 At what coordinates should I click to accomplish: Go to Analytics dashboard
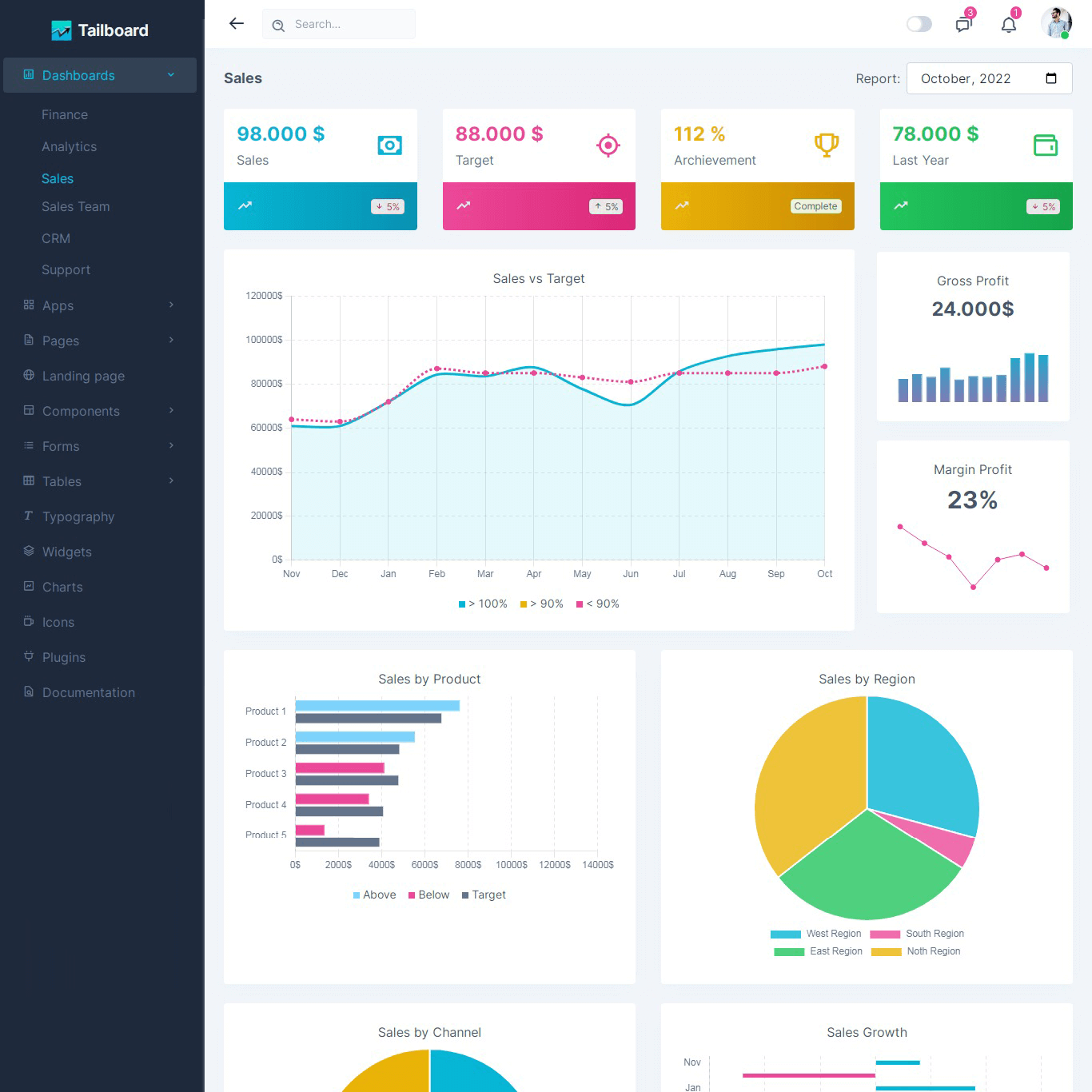69,146
